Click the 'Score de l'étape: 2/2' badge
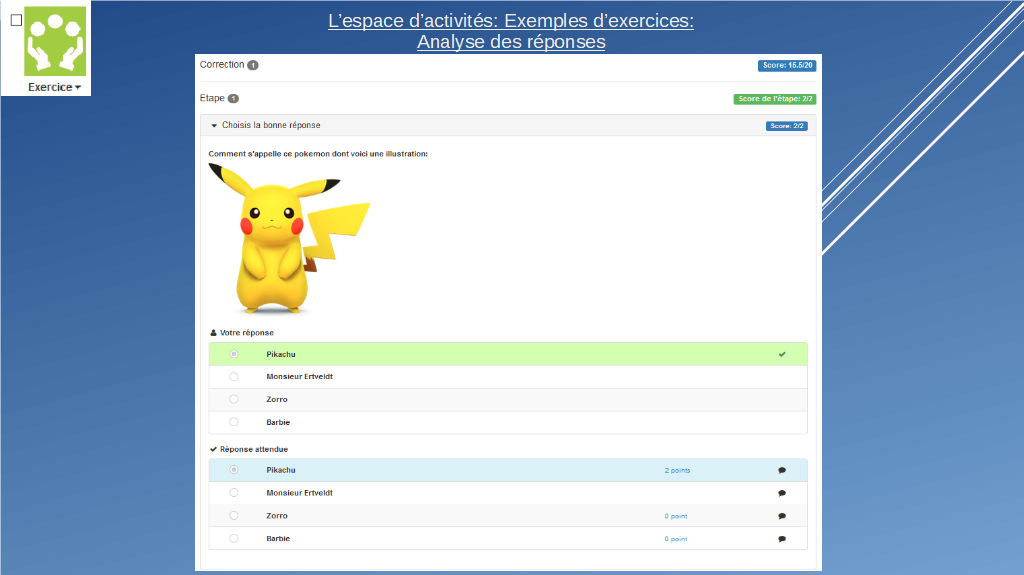This screenshot has width=1024, height=575. coord(775,99)
